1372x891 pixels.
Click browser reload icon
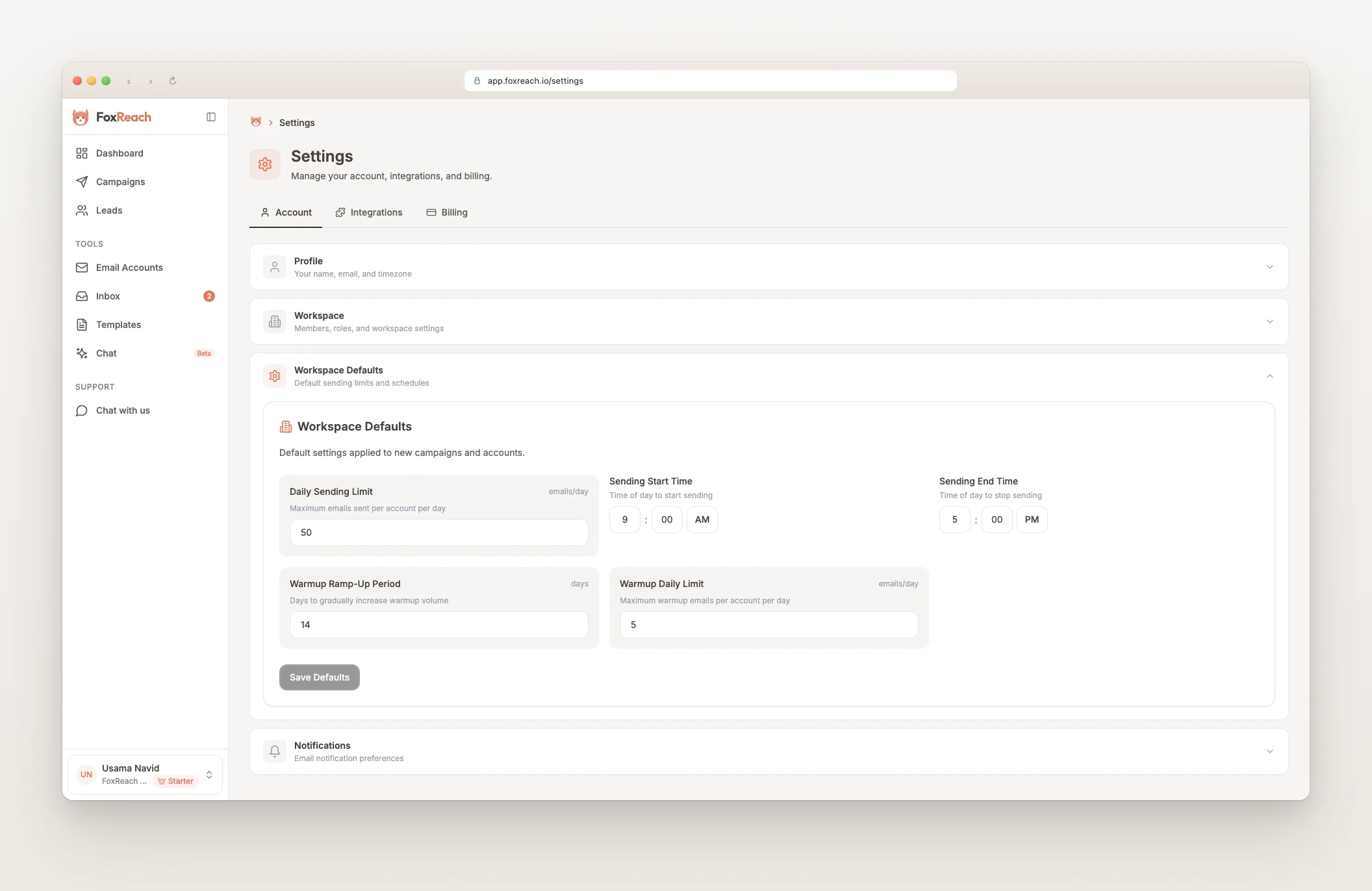[173, 81]
